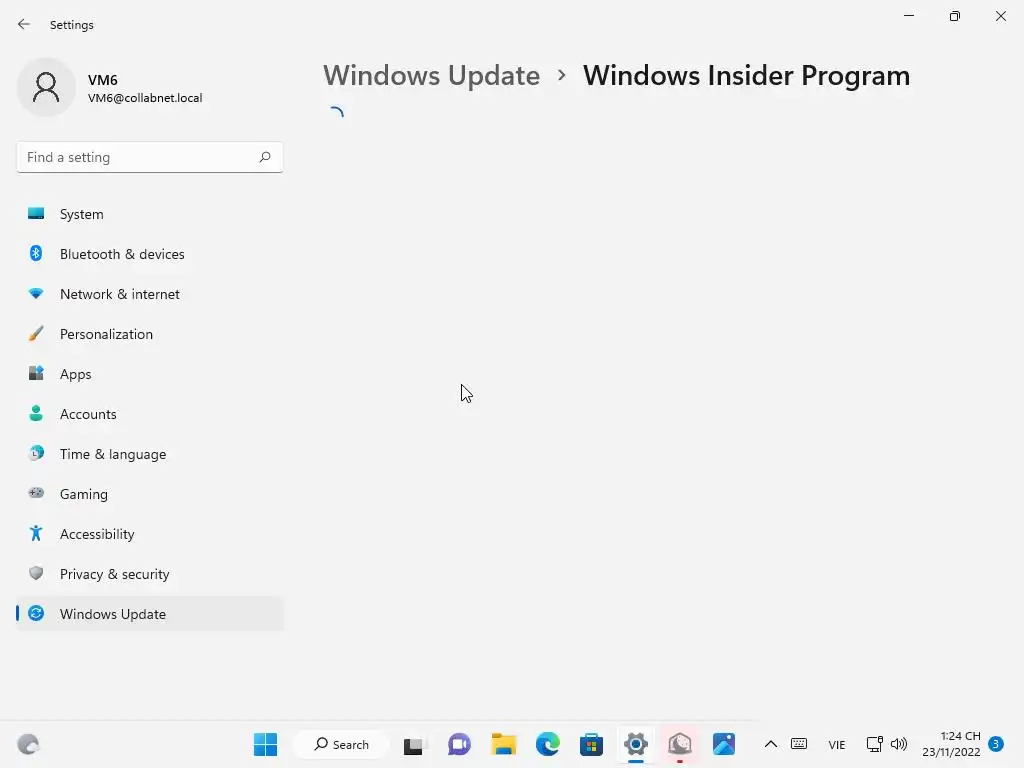The height and width of the screenshot is (768, 1024).
Task: Open Personalization settings
Action: tap(150, 334)
